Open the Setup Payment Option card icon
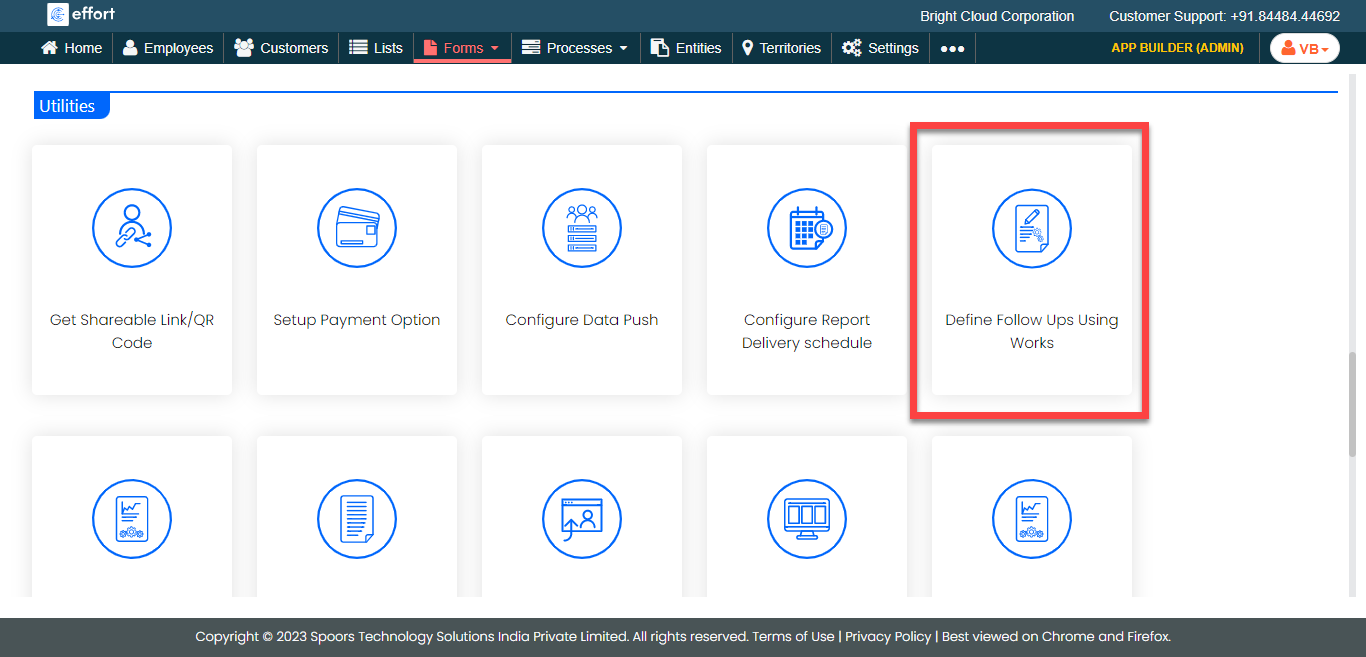 (x=357, y=228)
